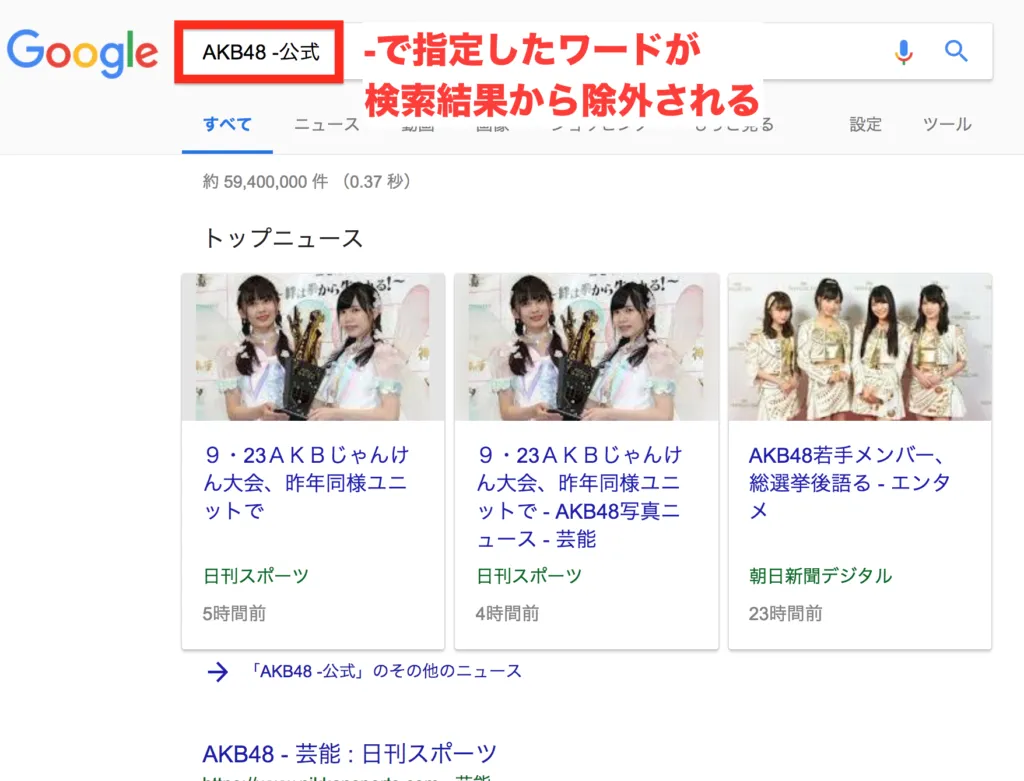Click the 朝日新聞デジタル source label
The height and width of the screenshot is (781, 1024).
click(820, 576)
